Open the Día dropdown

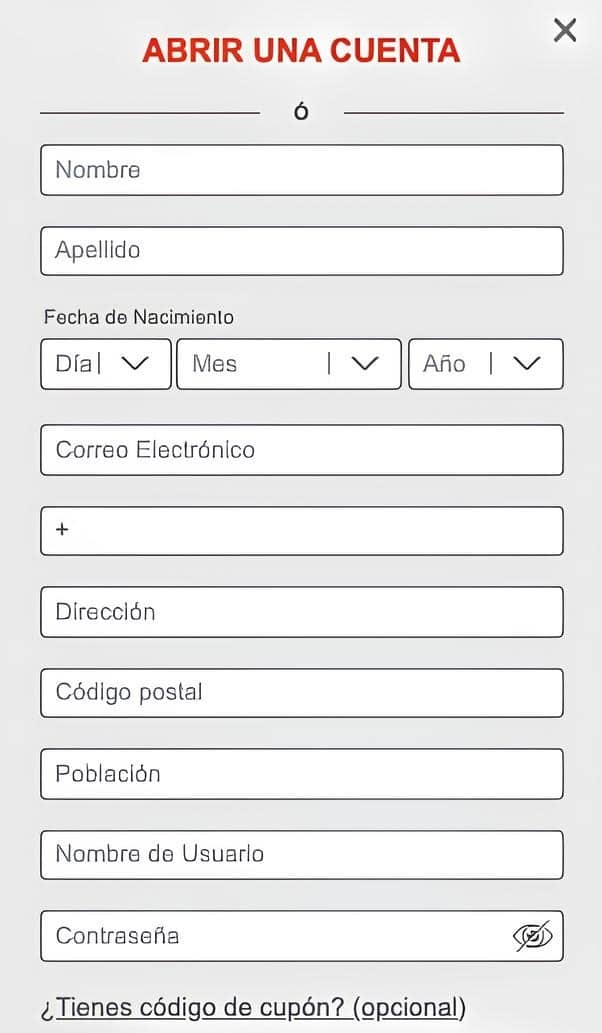(105, 364)
